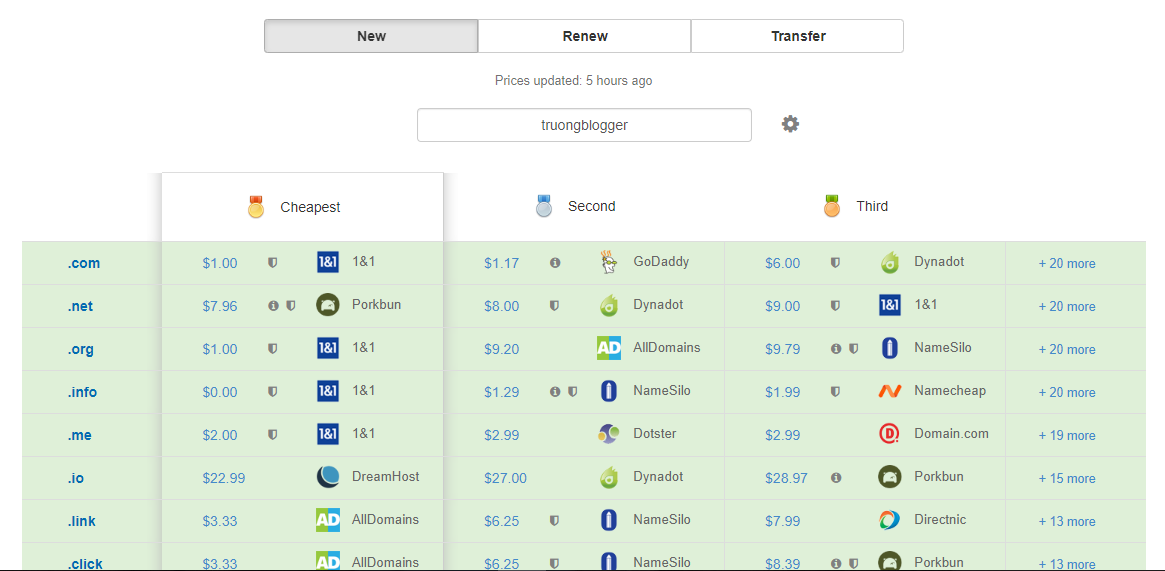Click the info icon beside $9.79 NameSilo price
This screenshot has width=1165, height=571.
click(836, 349)
